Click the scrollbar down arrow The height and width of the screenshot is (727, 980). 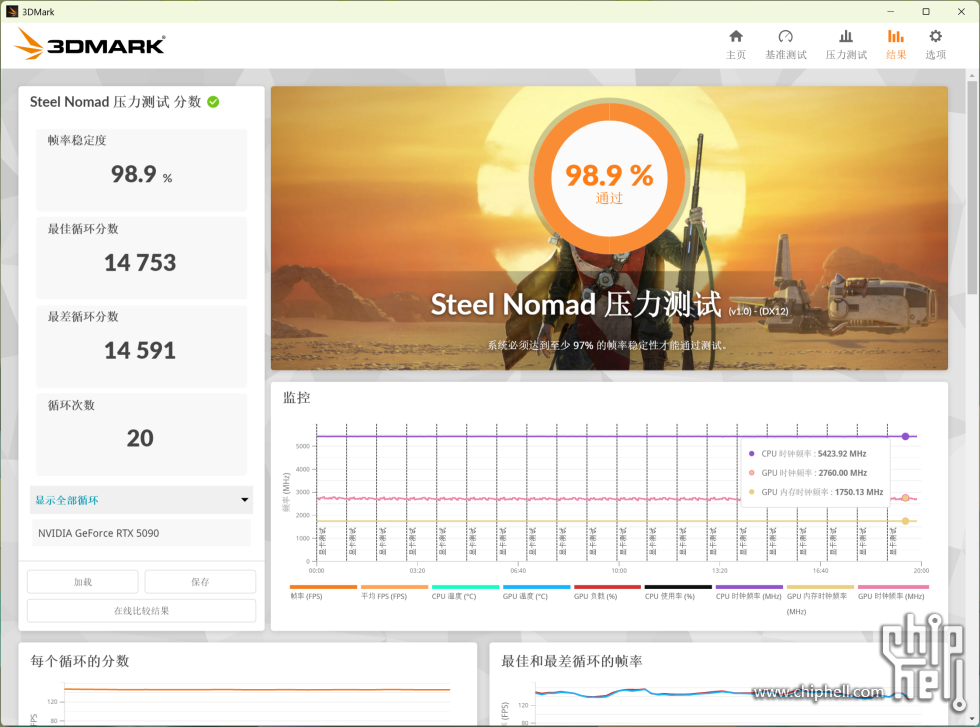972,718
